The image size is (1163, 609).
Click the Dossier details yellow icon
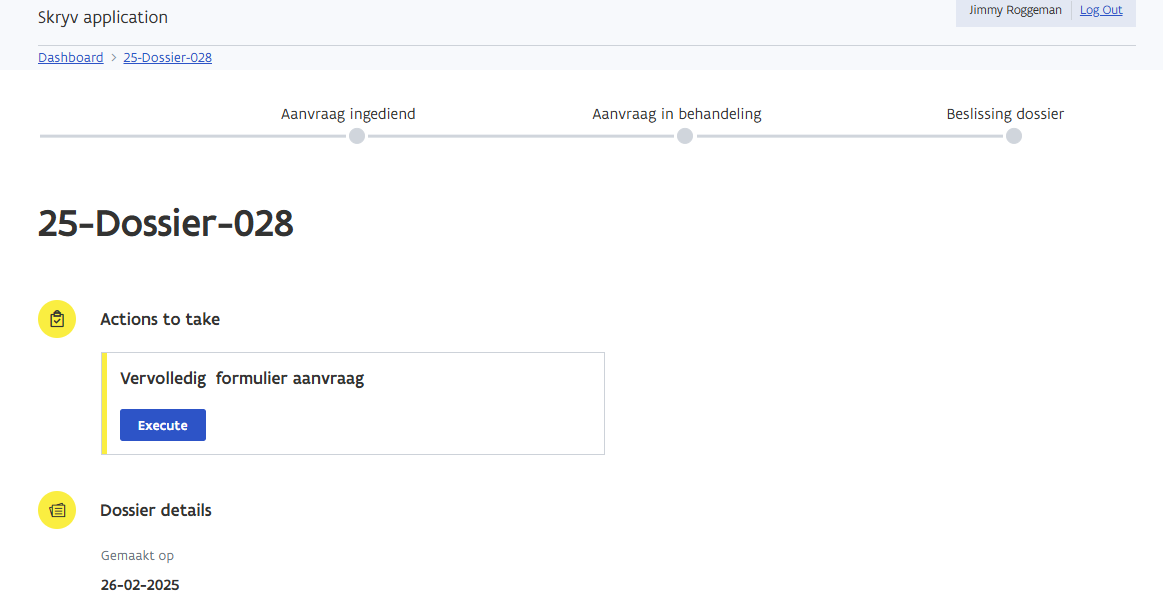click(x=57, y=510)
